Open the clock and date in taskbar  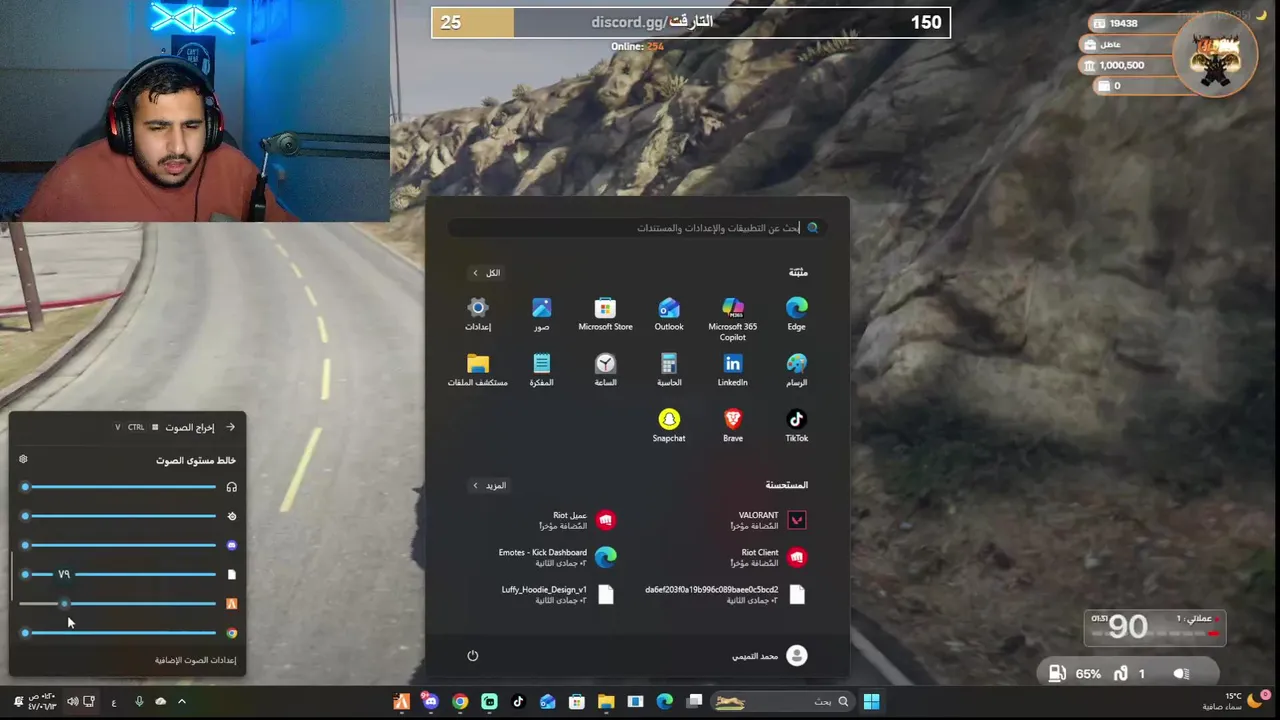(44, 702)
